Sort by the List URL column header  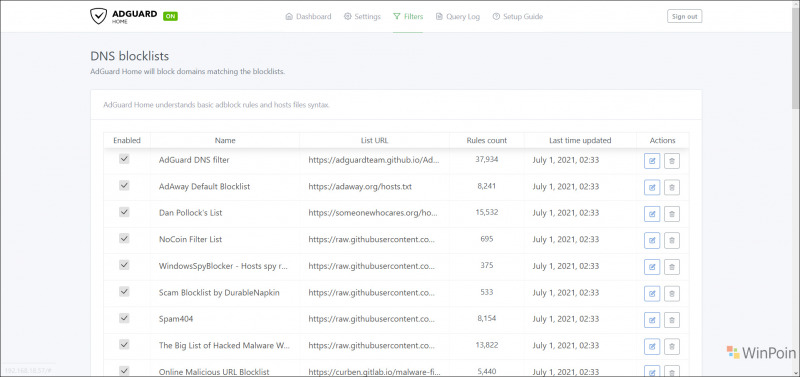click(x=374, y=140)
